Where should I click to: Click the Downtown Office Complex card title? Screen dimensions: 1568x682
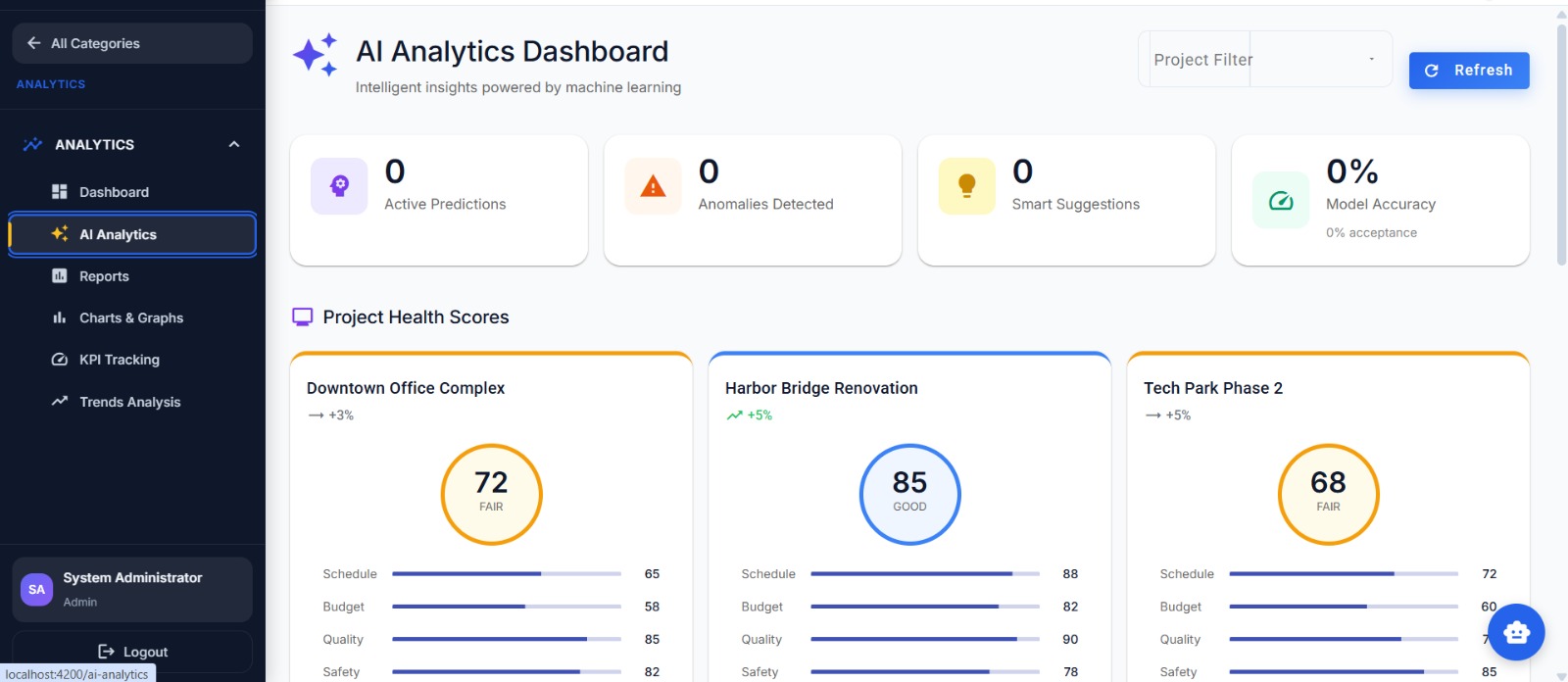[x=406, y=388]
